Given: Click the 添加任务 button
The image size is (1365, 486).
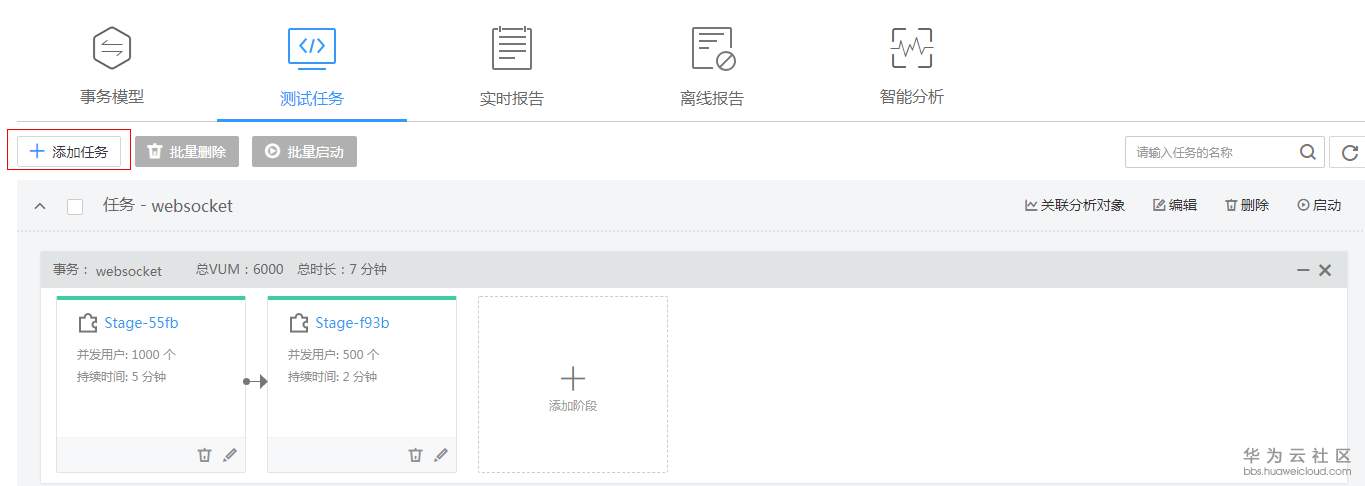Looking at the screenshot, I should [x=69, y=152].
